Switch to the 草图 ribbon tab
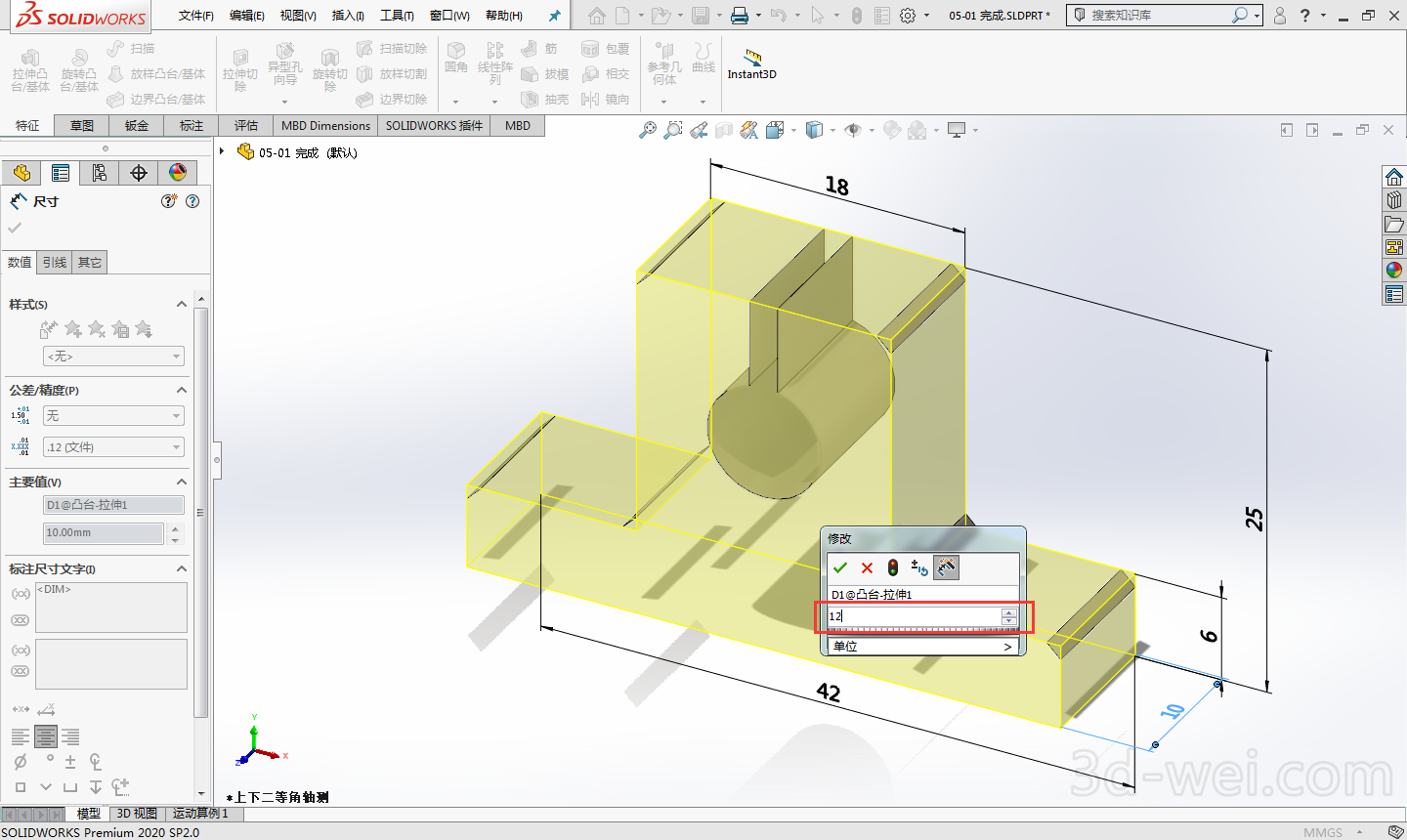This screenshot has width=1407, height=840. [82, 125]
